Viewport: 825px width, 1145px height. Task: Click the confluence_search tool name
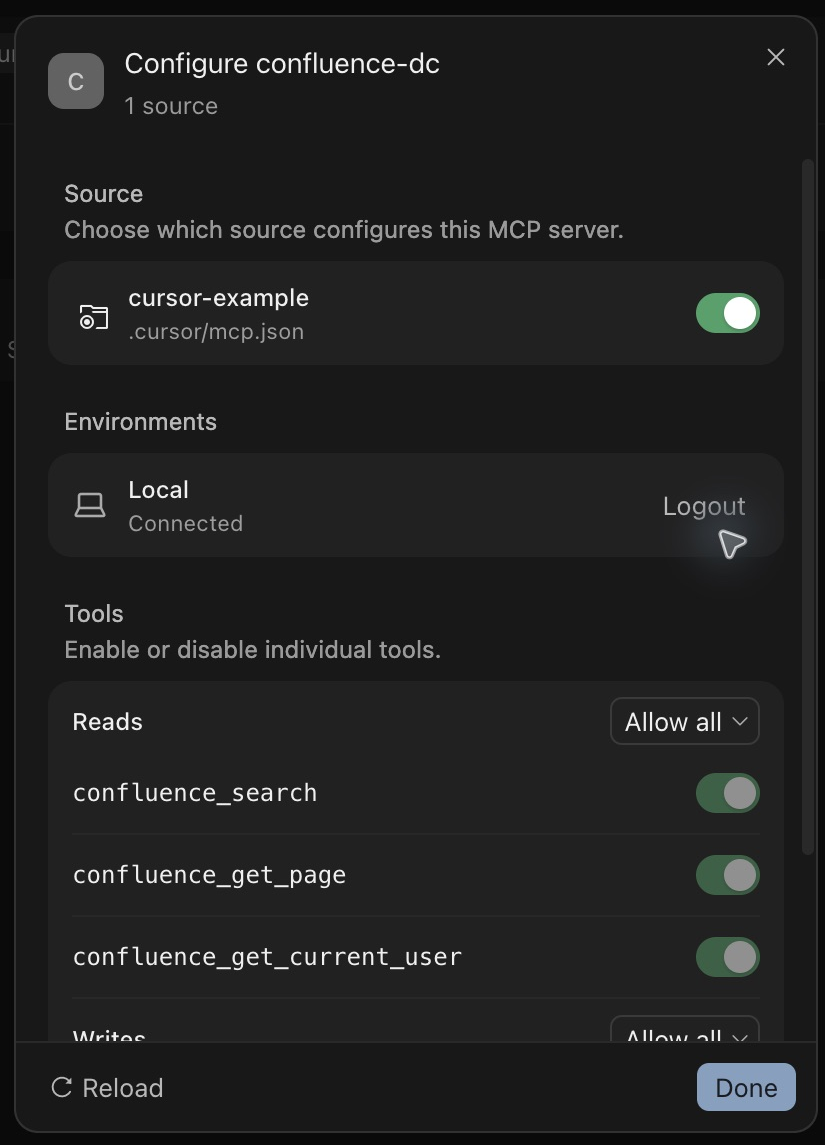(195, 793)
